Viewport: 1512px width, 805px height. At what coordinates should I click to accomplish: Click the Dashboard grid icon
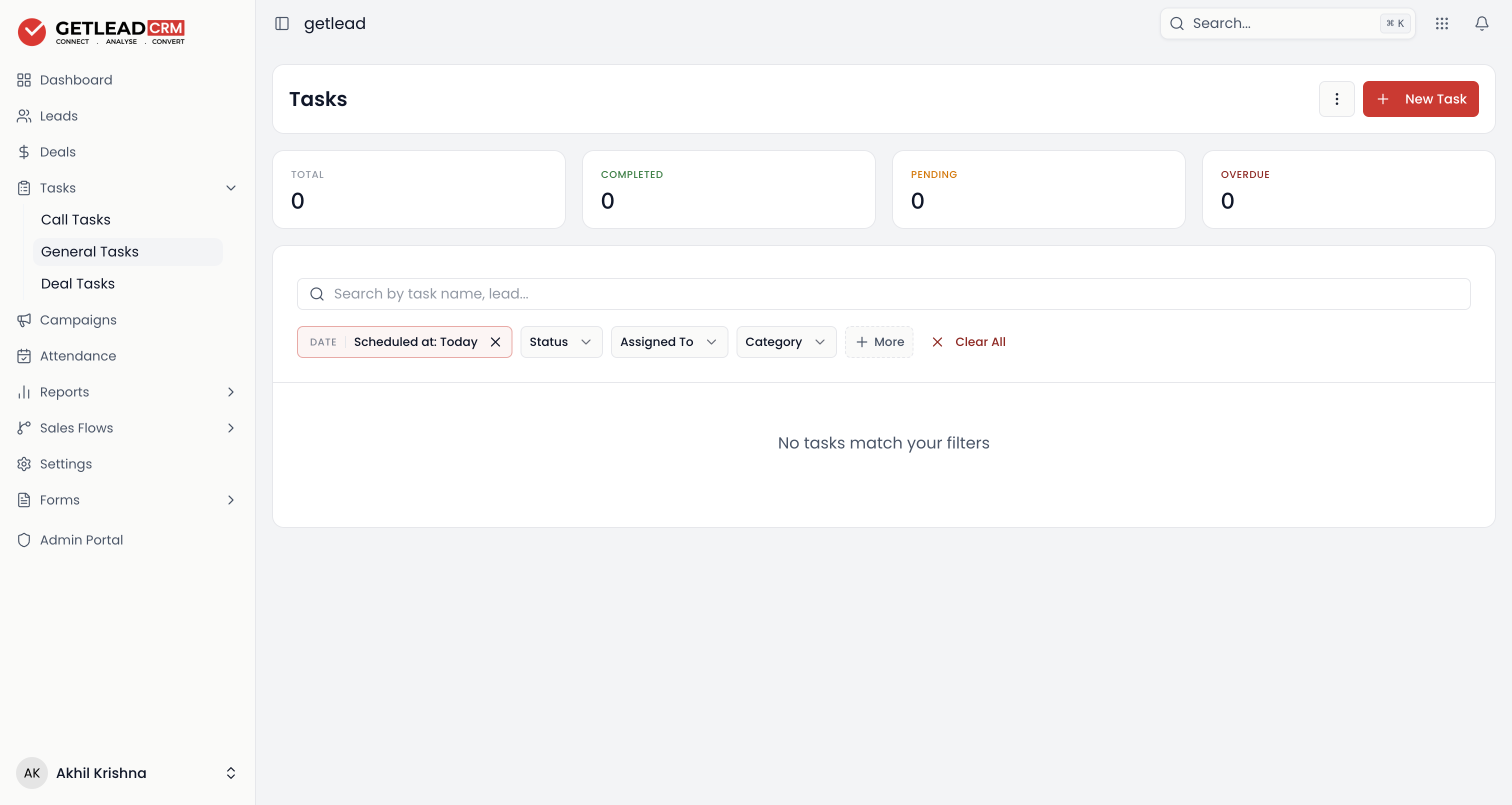coord(23,80)
